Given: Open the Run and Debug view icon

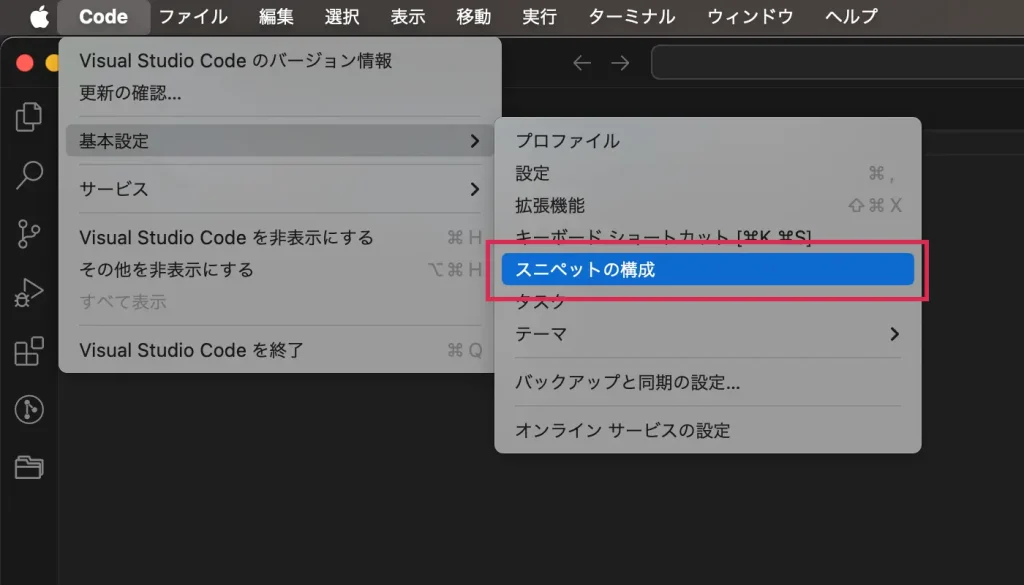Looking at the screenshot, I should coord(29,292).
